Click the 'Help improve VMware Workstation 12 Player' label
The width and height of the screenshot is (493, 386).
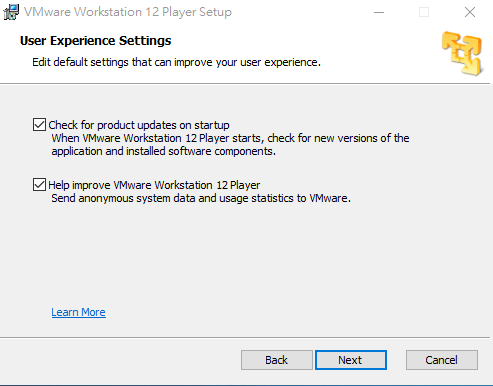154,185
